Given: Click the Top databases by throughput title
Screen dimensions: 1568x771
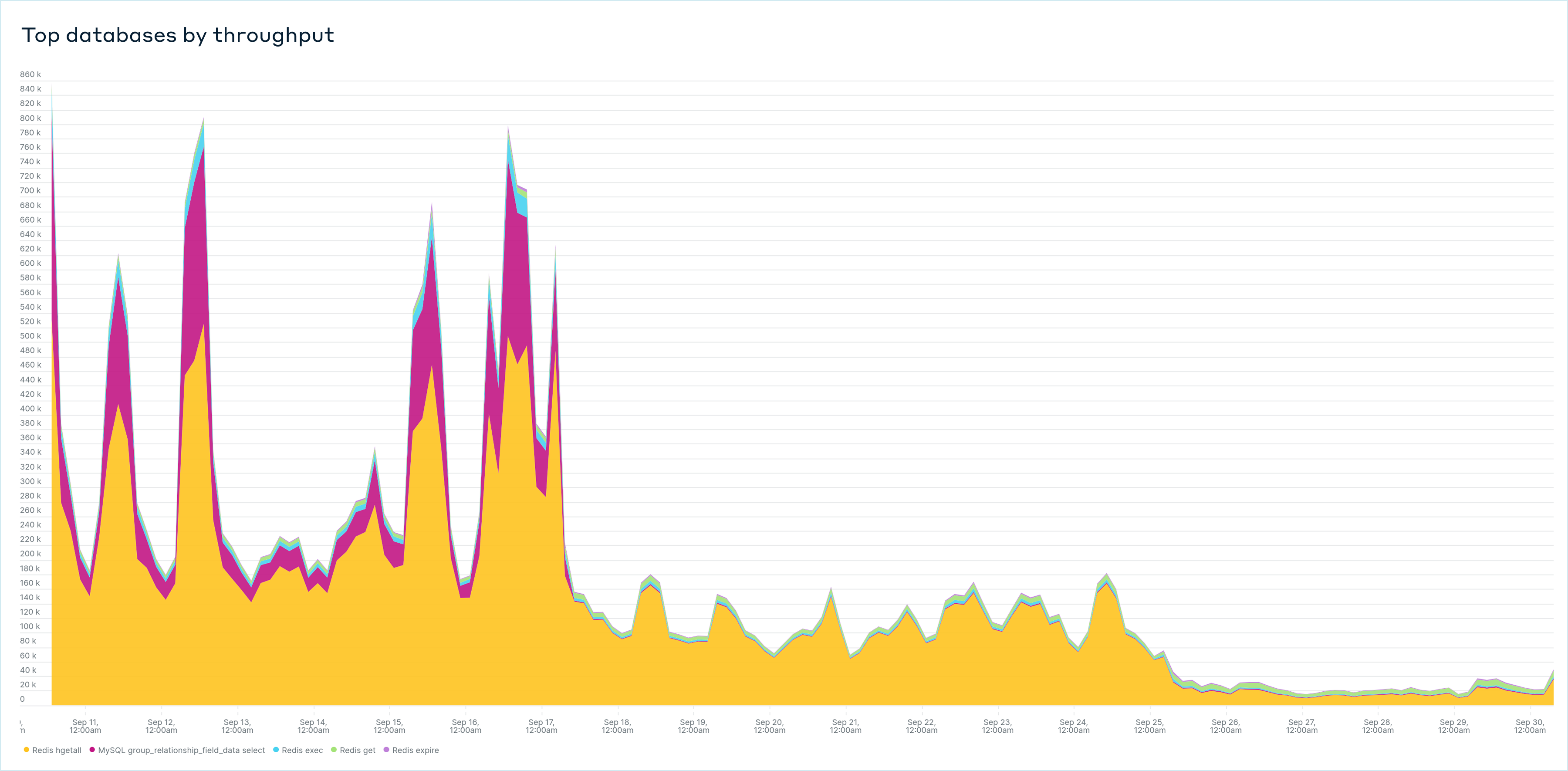Looking at the screenshot, I should click(x=178, y=35).
